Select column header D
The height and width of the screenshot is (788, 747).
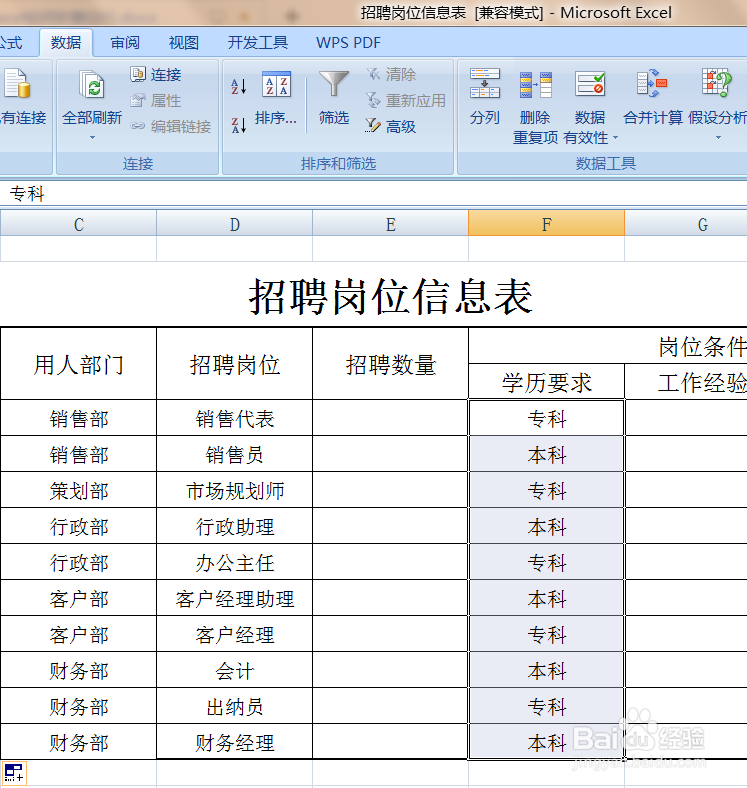click(x=234, y=223)
